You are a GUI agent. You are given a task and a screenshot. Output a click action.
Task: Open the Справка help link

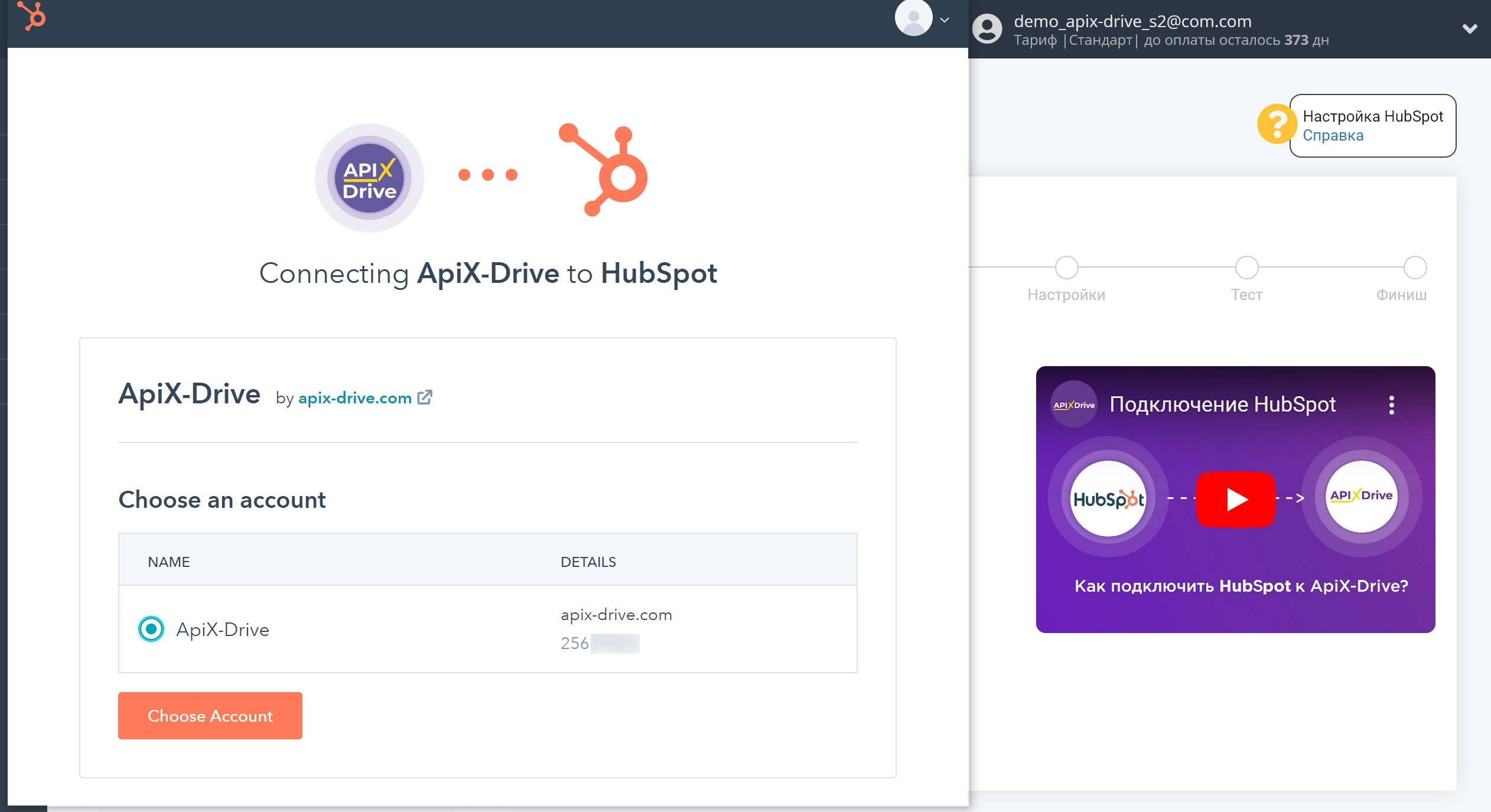tap(1333, 135)
